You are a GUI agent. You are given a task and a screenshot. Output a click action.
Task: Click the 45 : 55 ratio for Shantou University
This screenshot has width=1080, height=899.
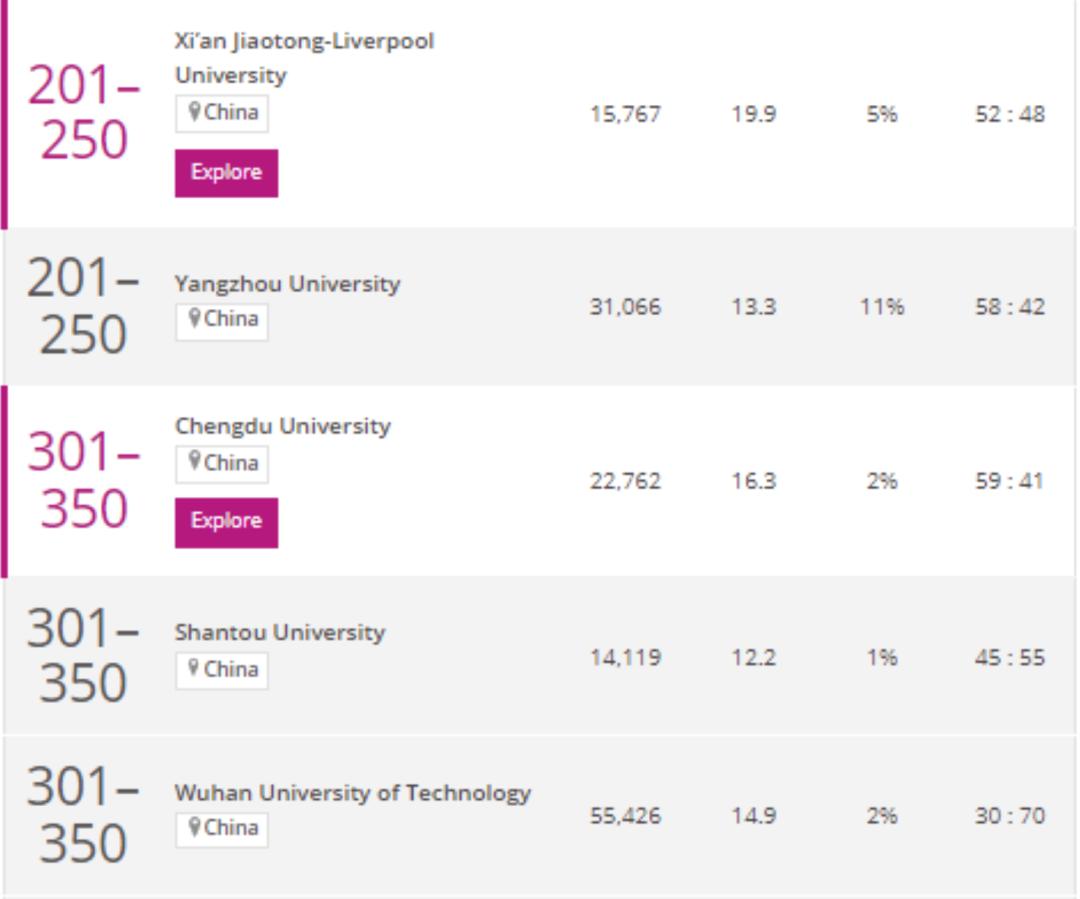[1010, 658]
